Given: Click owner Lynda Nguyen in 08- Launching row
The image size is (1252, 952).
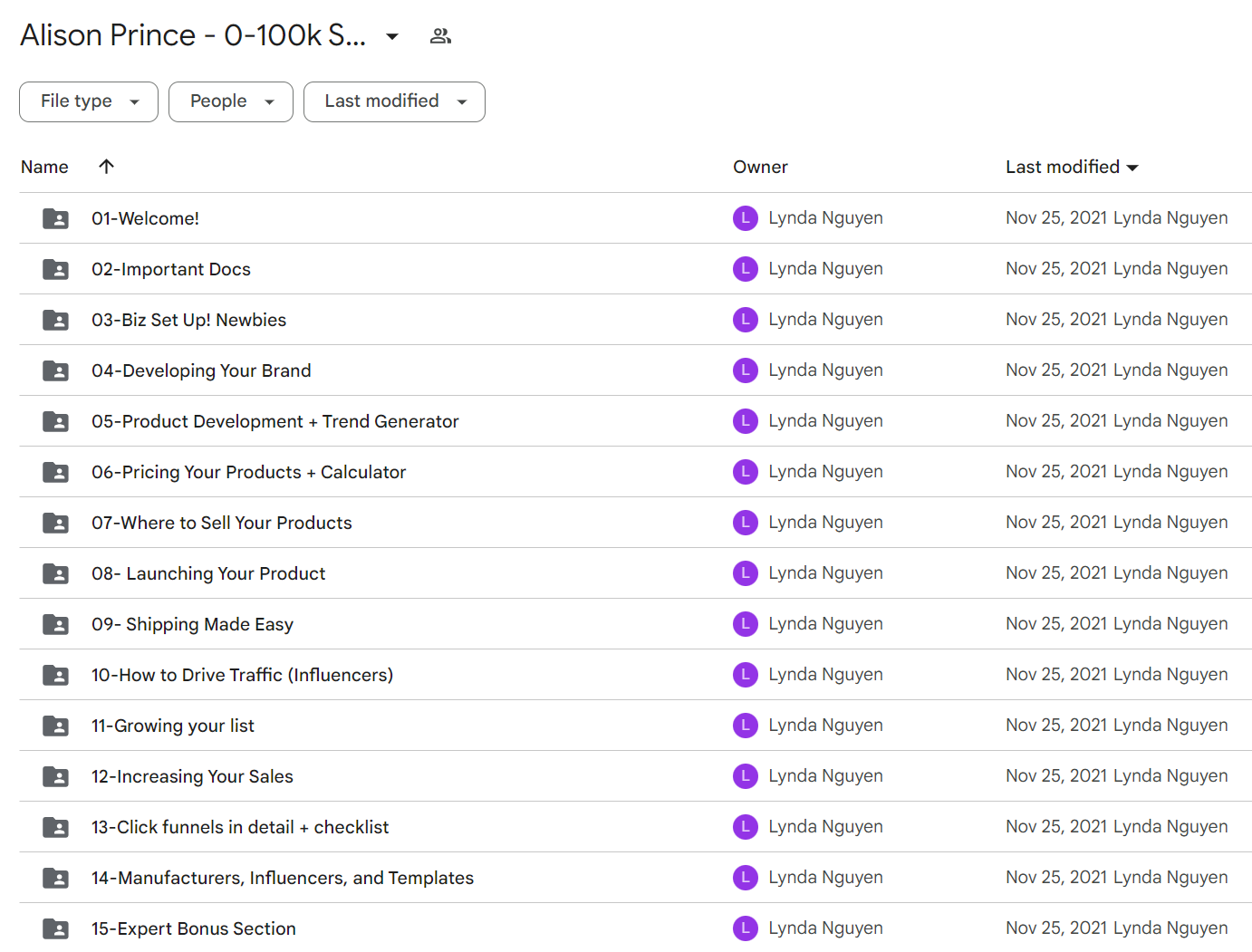Looking at the screenshot, I should pyautogui.click(x=825, y=573).
